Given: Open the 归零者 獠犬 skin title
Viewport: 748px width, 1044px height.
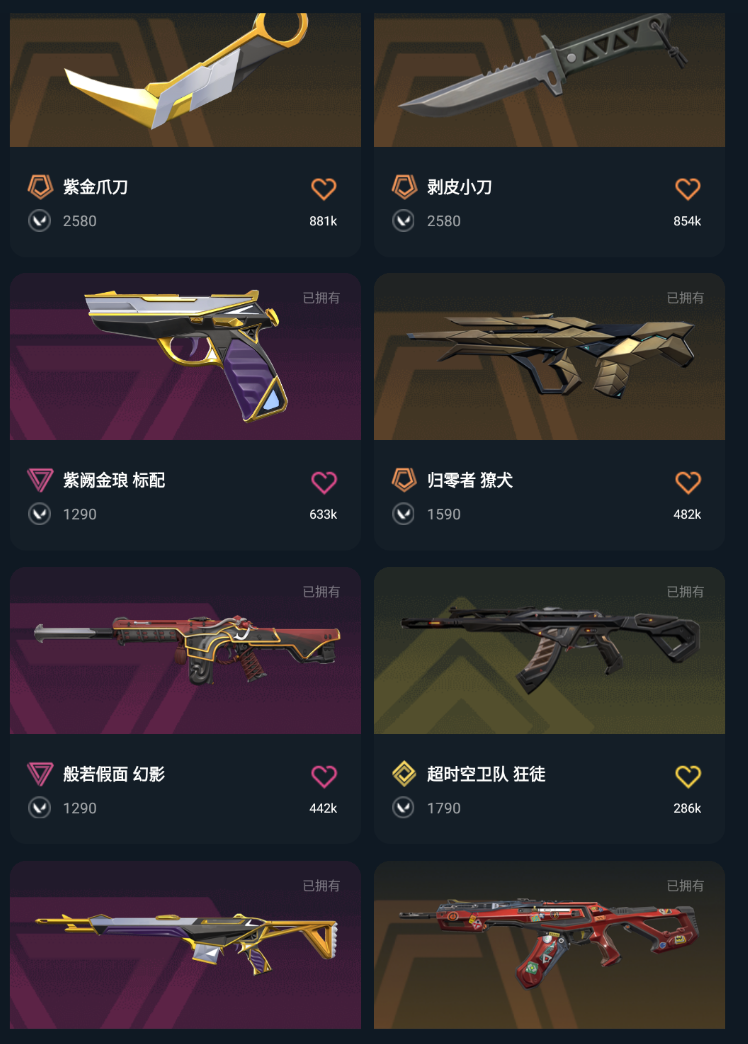Looking at the screenshot, I should [x=470, y=480].
